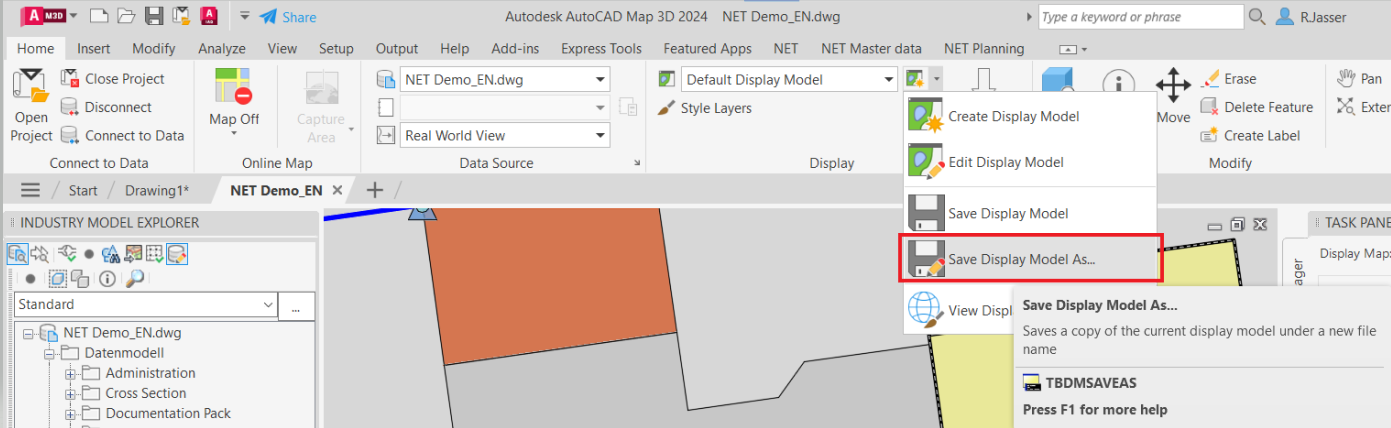Viewport: 1391px width, 428px height.
Task: Select Save Display Model menu entry
Action: click(1030, 213)
